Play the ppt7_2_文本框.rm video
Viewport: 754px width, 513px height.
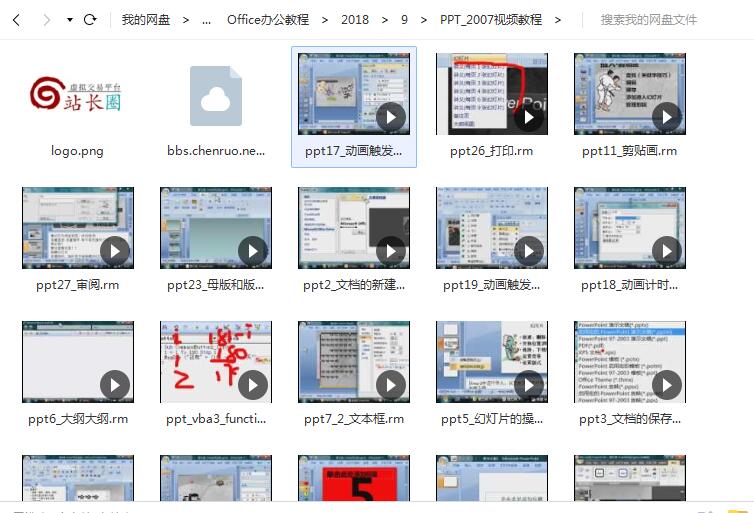click(390, 385)
